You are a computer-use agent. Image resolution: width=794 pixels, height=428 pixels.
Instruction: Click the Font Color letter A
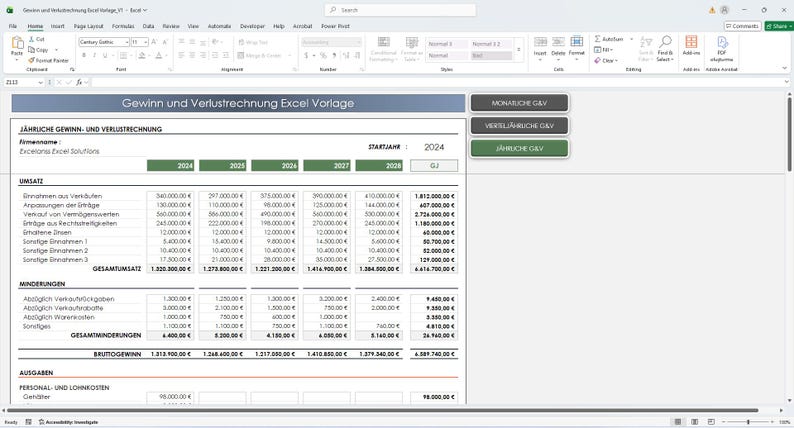coord(159,55)
